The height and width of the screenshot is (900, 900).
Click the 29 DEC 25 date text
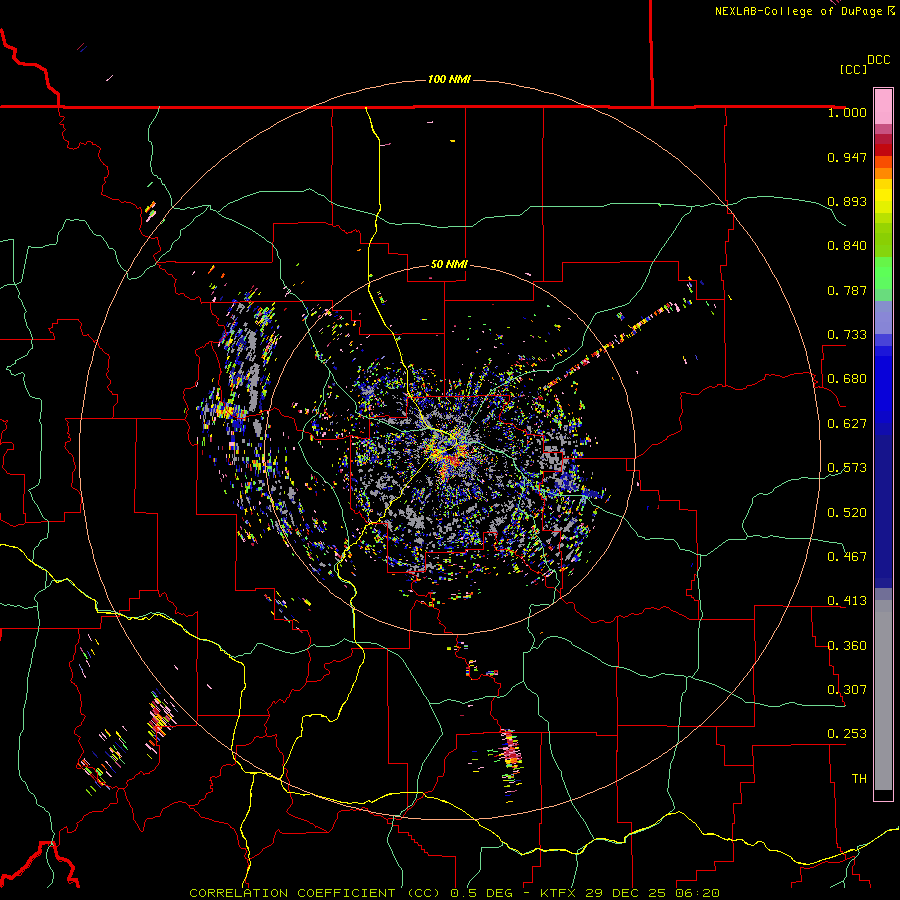pyautogui.click(x=625, y=893)
